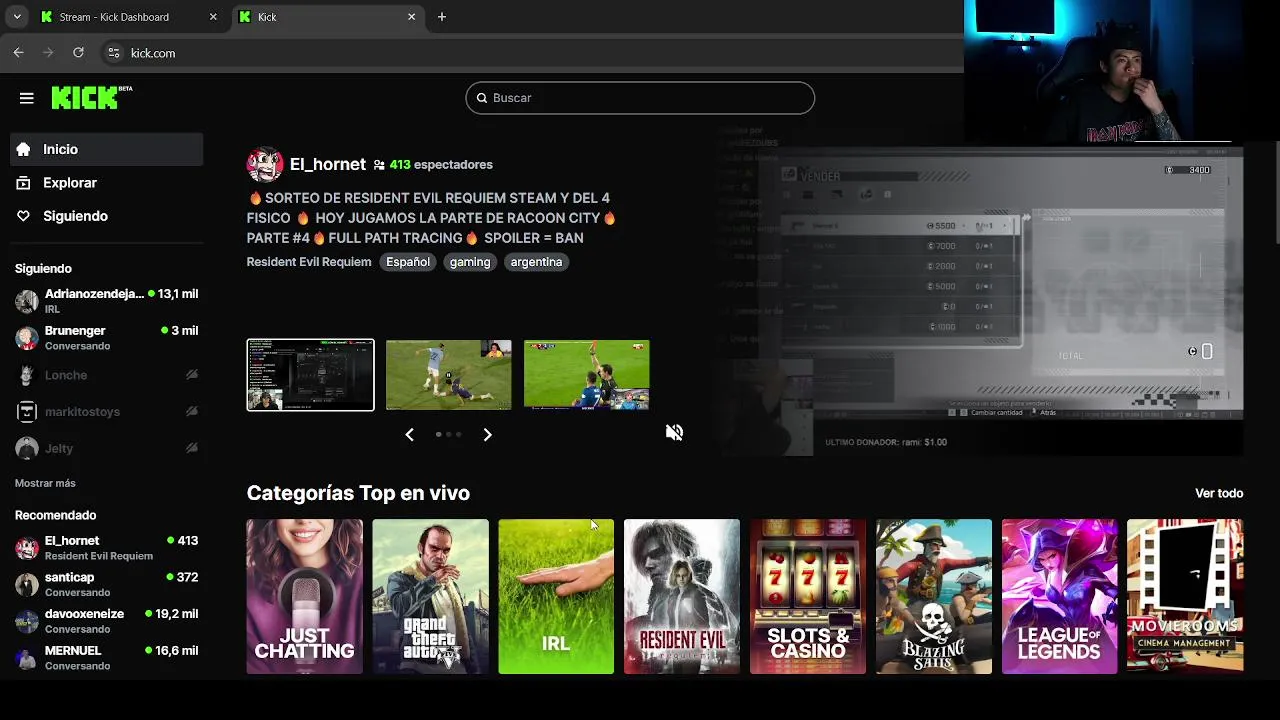Open the hamburger sidebar menu
The height and width of the screenshot is (720, 1280).
(26, 98)
